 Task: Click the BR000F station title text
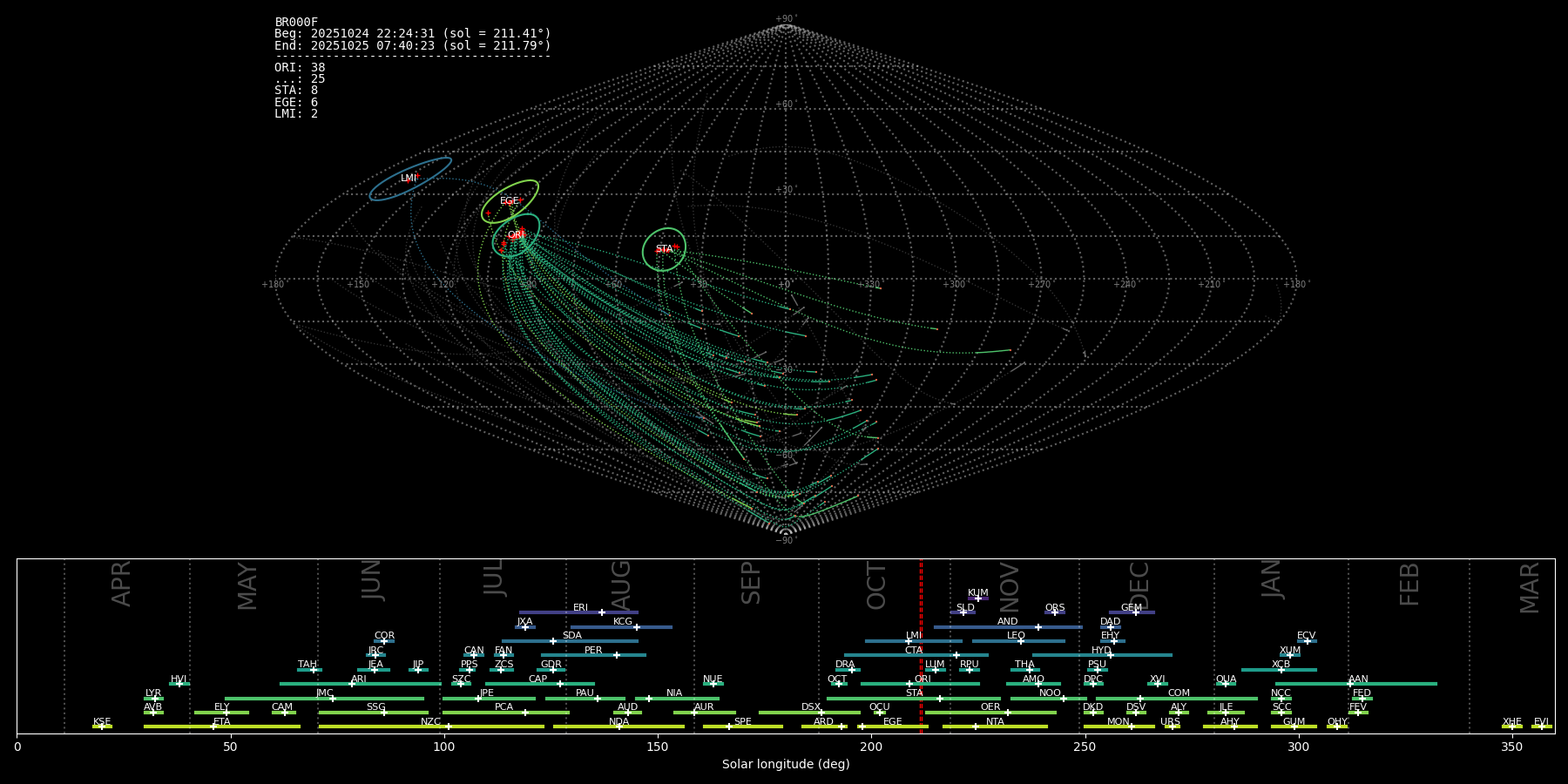click(x=296, y=23)
